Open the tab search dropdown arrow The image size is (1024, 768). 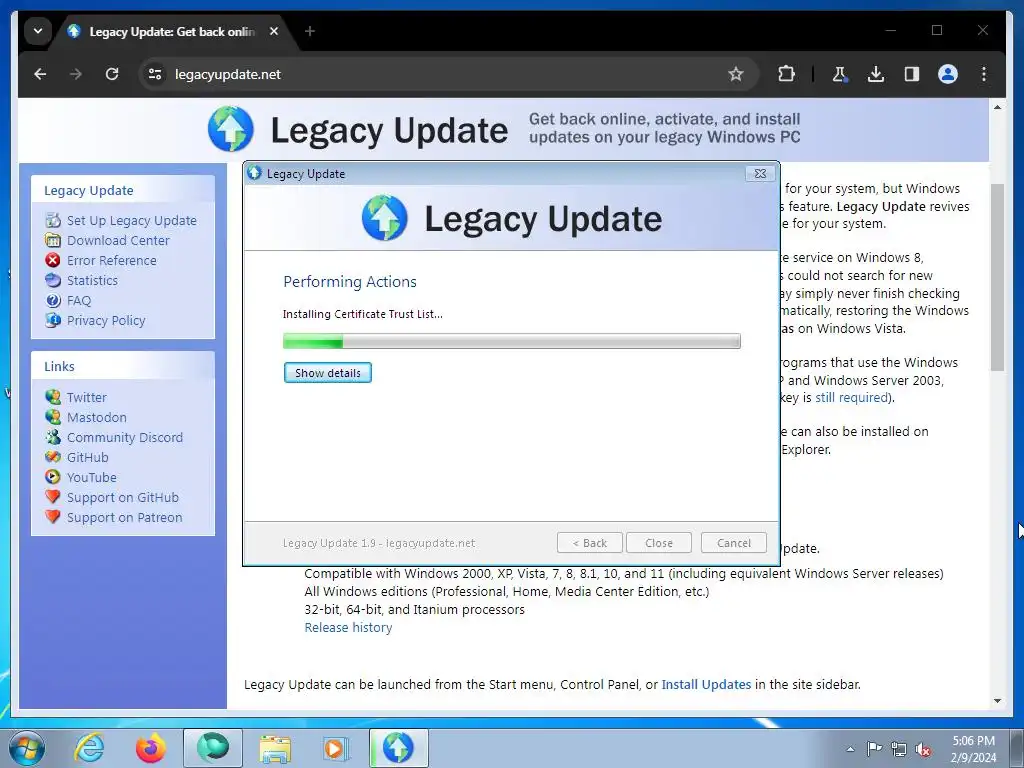click(38, 31)
